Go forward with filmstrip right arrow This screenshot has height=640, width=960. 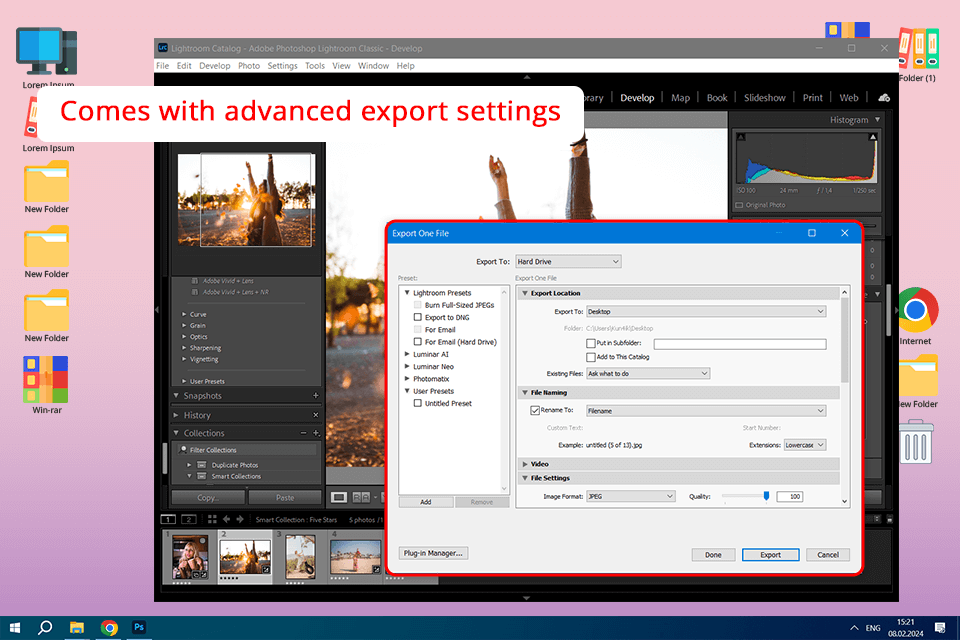click(240, 519)
